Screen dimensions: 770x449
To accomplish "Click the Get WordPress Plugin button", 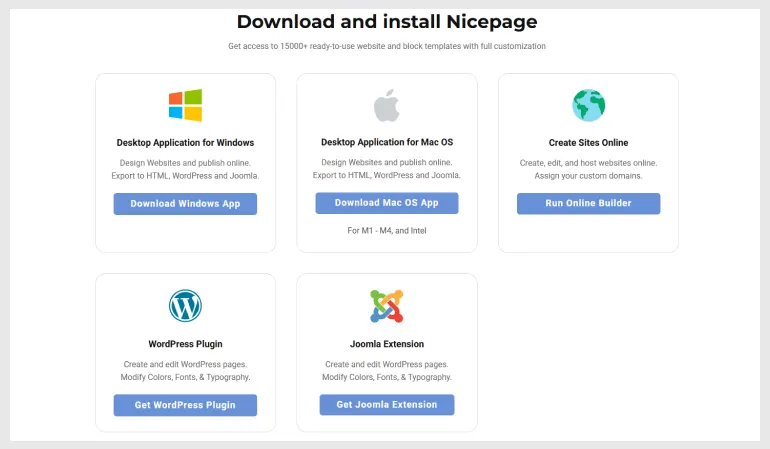I will coord(185,405).
